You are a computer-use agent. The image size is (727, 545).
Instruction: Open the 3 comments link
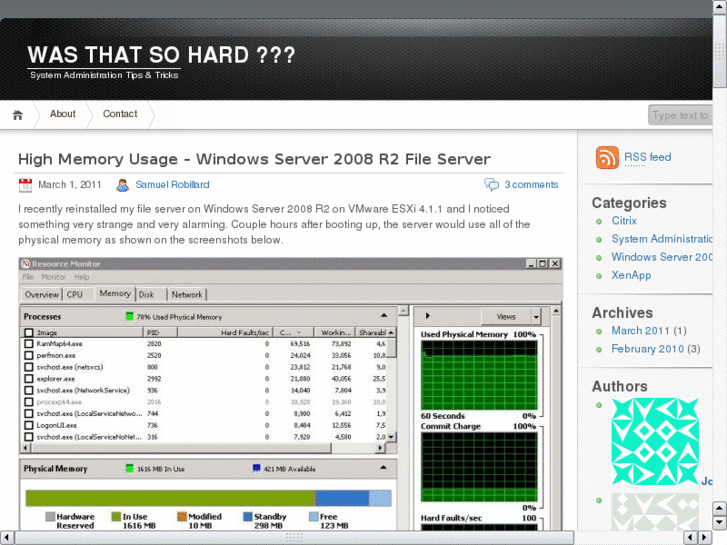531,185
